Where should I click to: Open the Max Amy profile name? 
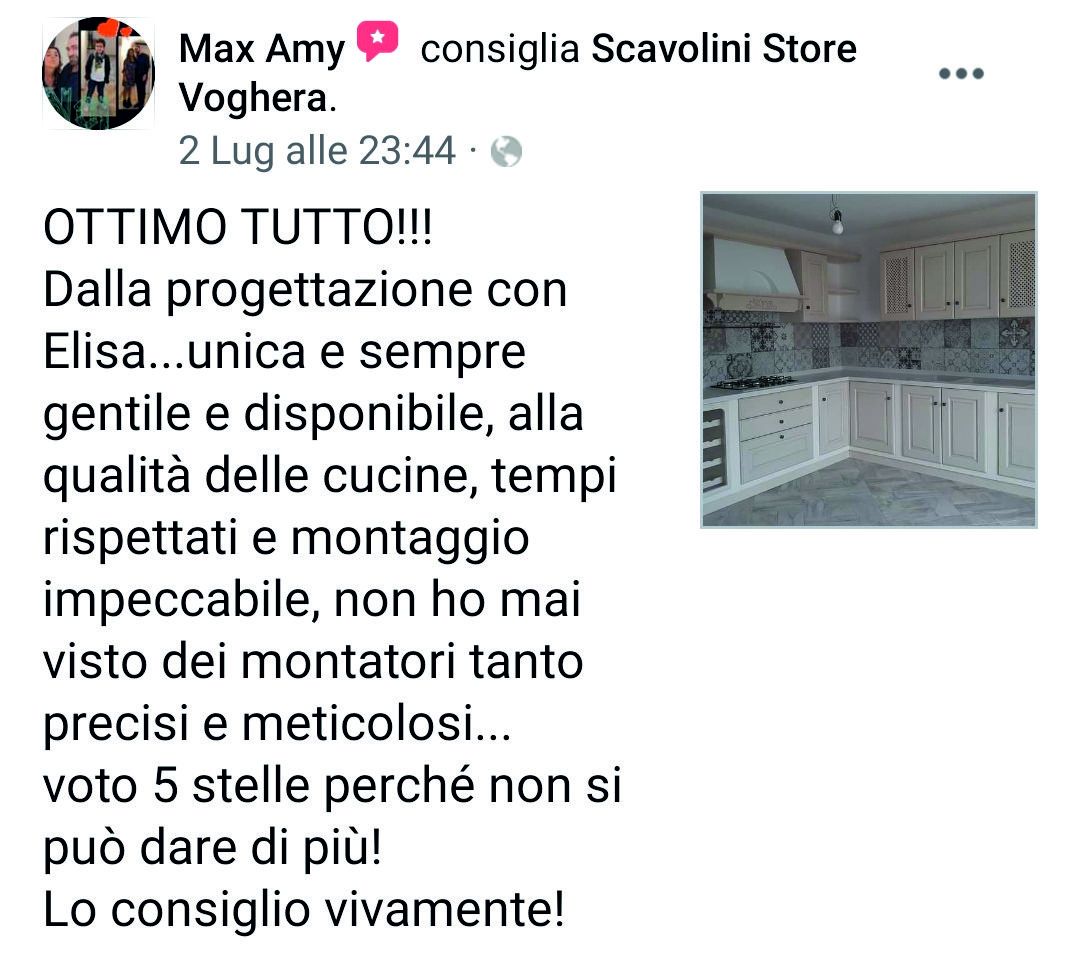click(262, 49)
